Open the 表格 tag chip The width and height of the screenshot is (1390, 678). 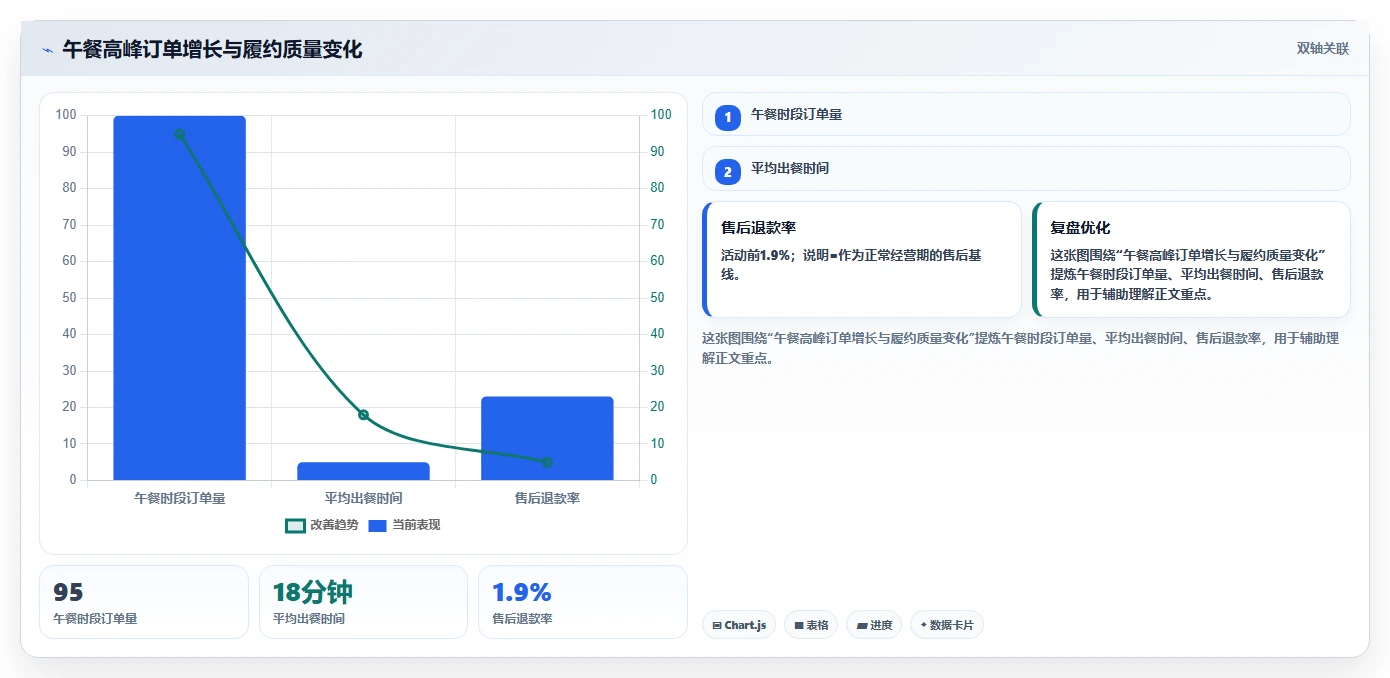(x=811, y=625)
